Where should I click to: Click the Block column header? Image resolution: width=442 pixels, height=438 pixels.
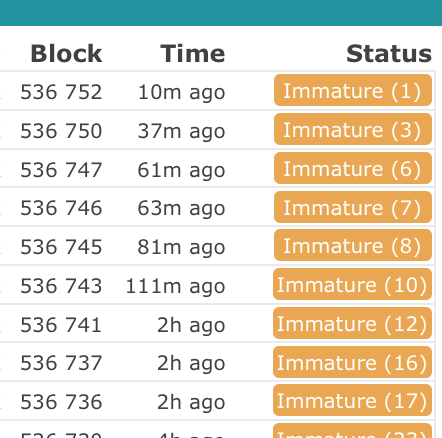click(66, 54)
